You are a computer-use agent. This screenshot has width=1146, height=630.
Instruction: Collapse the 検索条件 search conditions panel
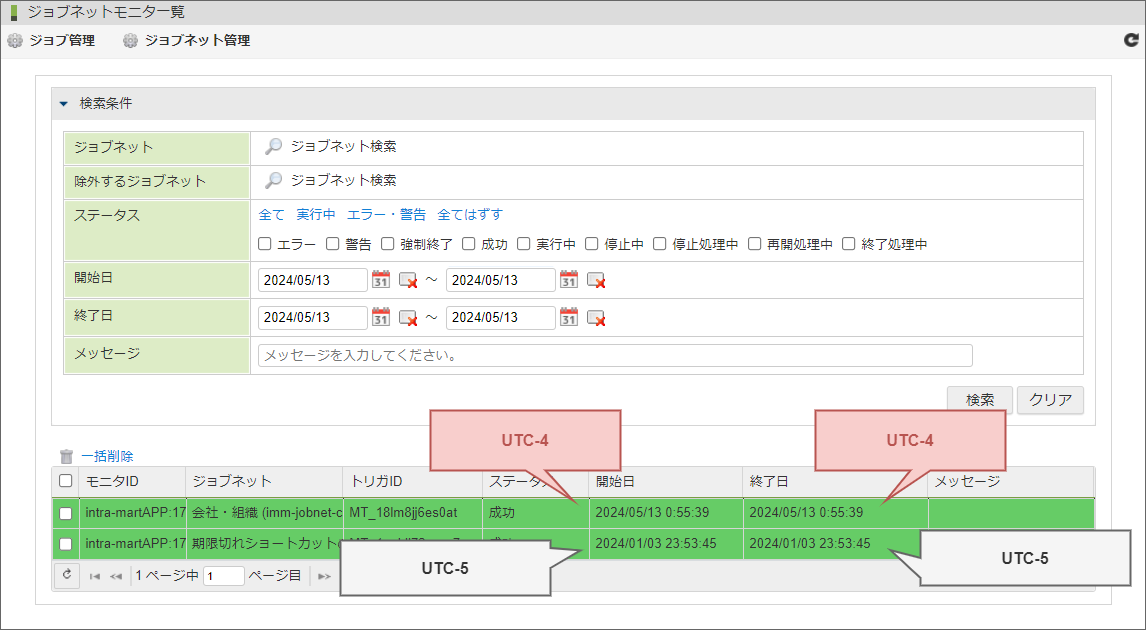(x=65, y=104)
